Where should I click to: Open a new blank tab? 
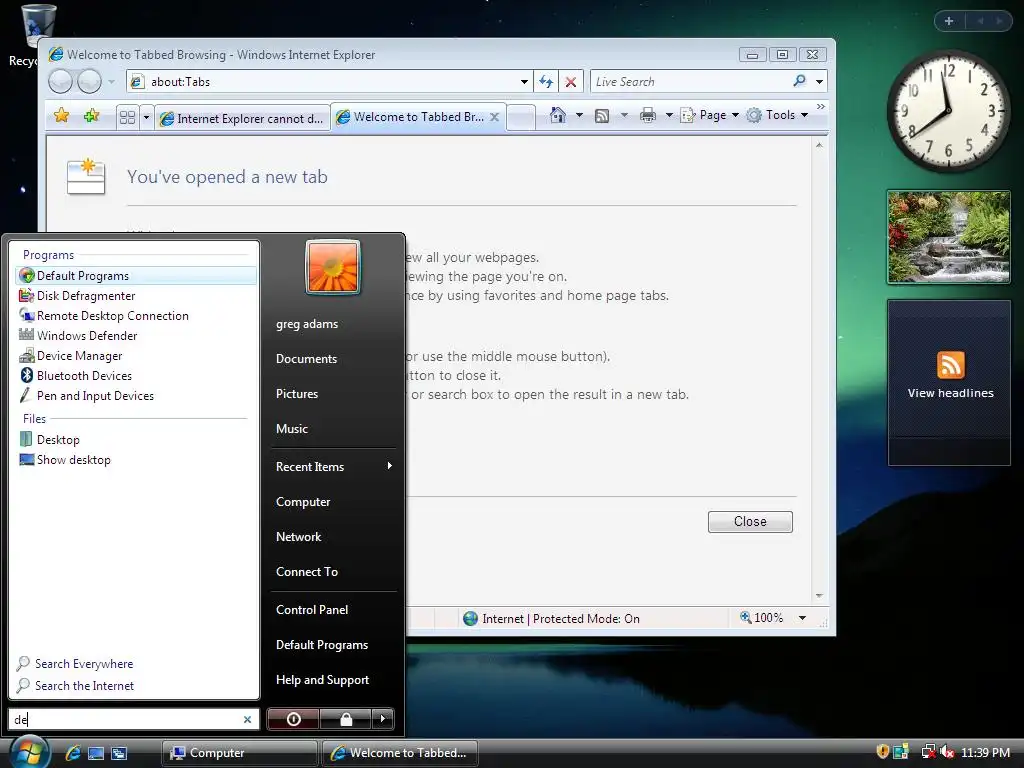point(521,118)
